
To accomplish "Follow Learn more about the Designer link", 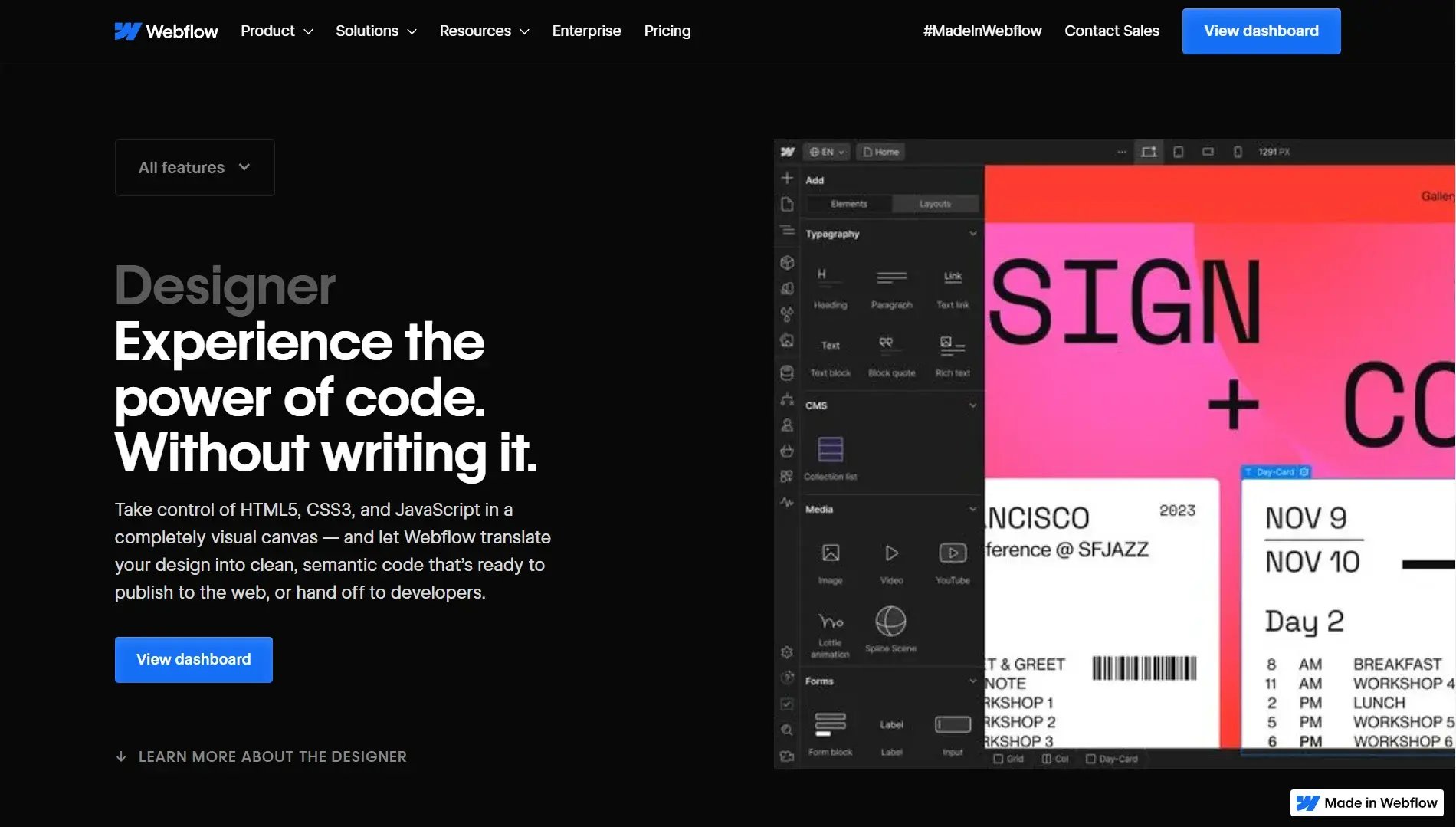I will coord(261,756).
